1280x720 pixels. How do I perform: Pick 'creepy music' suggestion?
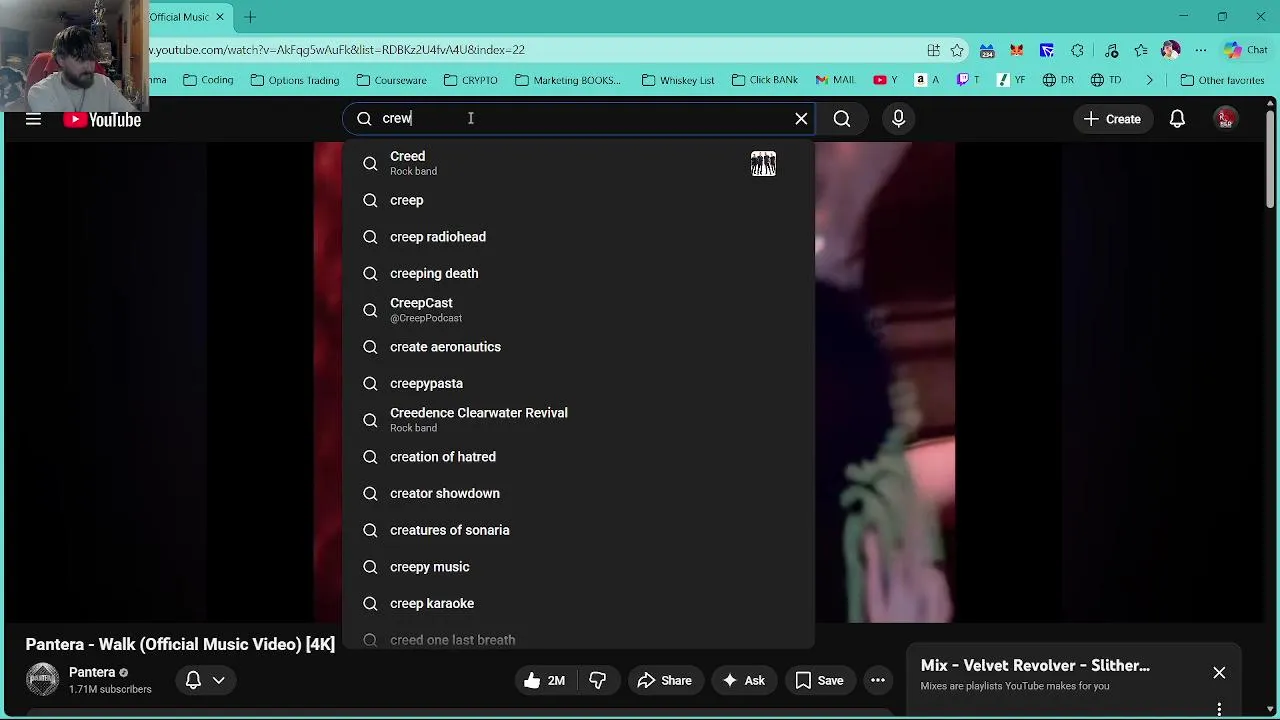(579, 567)
